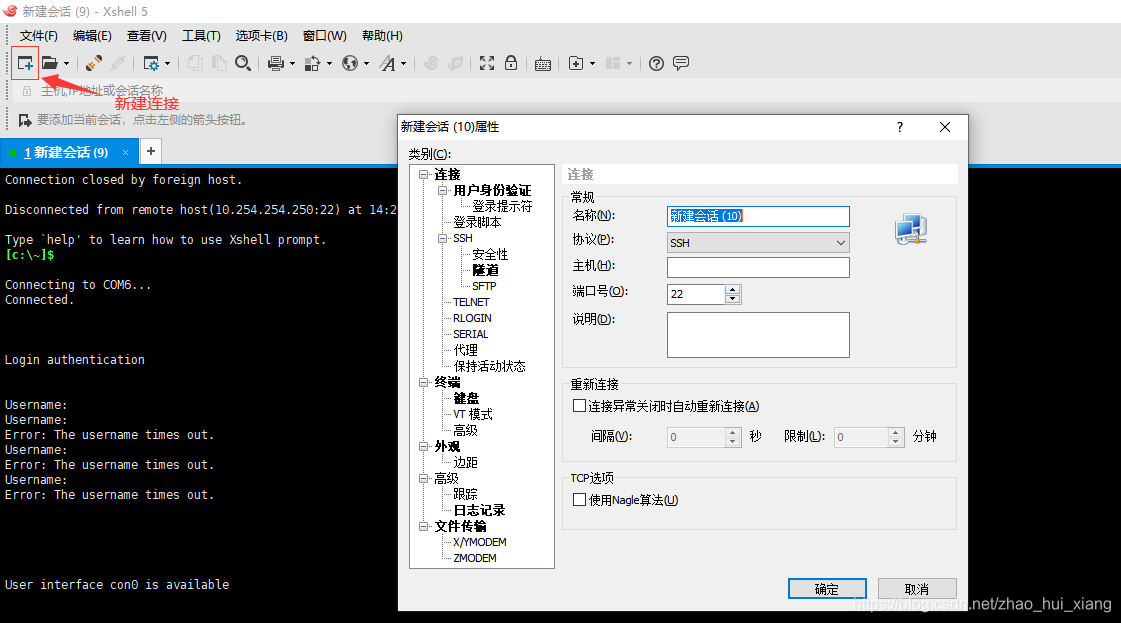The width and height of the screenshot is (1121, 623).
Task: Click the New session toolbar icon
Action: 25,64
